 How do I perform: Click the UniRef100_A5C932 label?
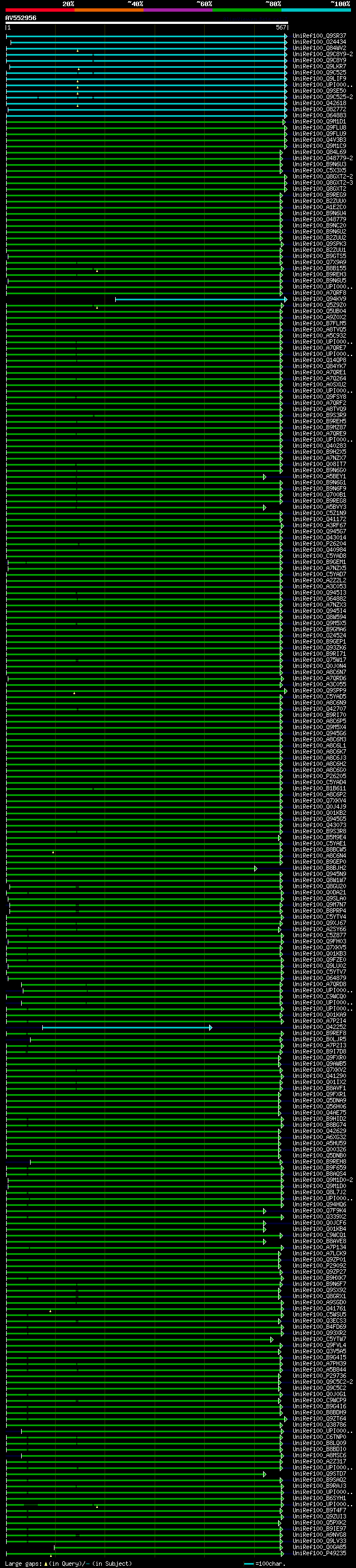click(x=319, y=335)
